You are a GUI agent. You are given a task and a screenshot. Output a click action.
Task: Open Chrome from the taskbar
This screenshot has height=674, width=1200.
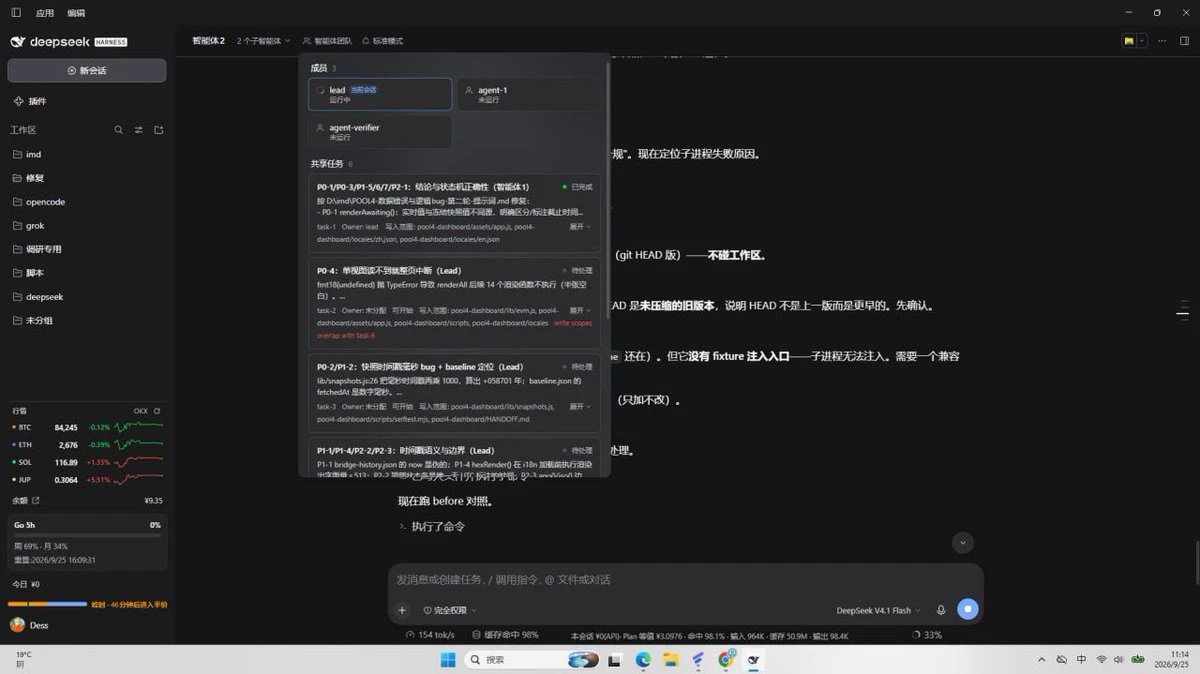coord(727,660)
